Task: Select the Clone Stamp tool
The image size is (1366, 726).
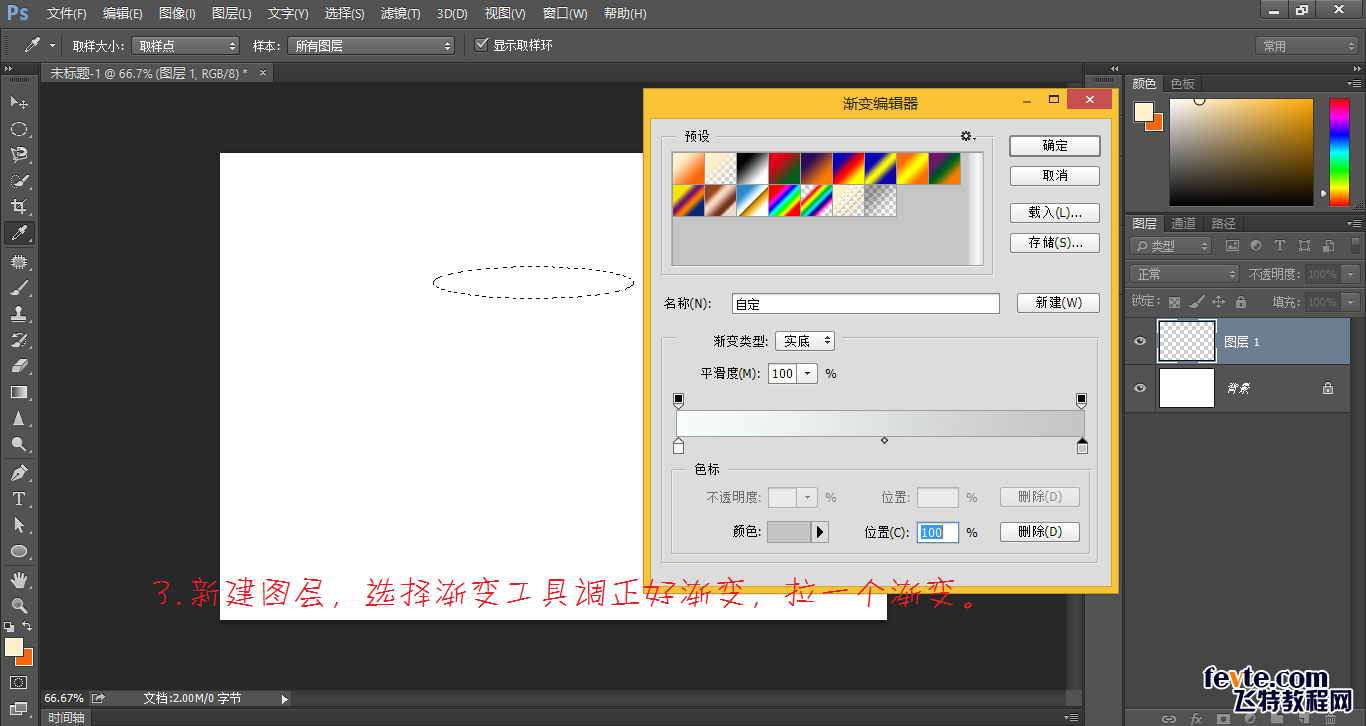Action: (x=19, y=314)
